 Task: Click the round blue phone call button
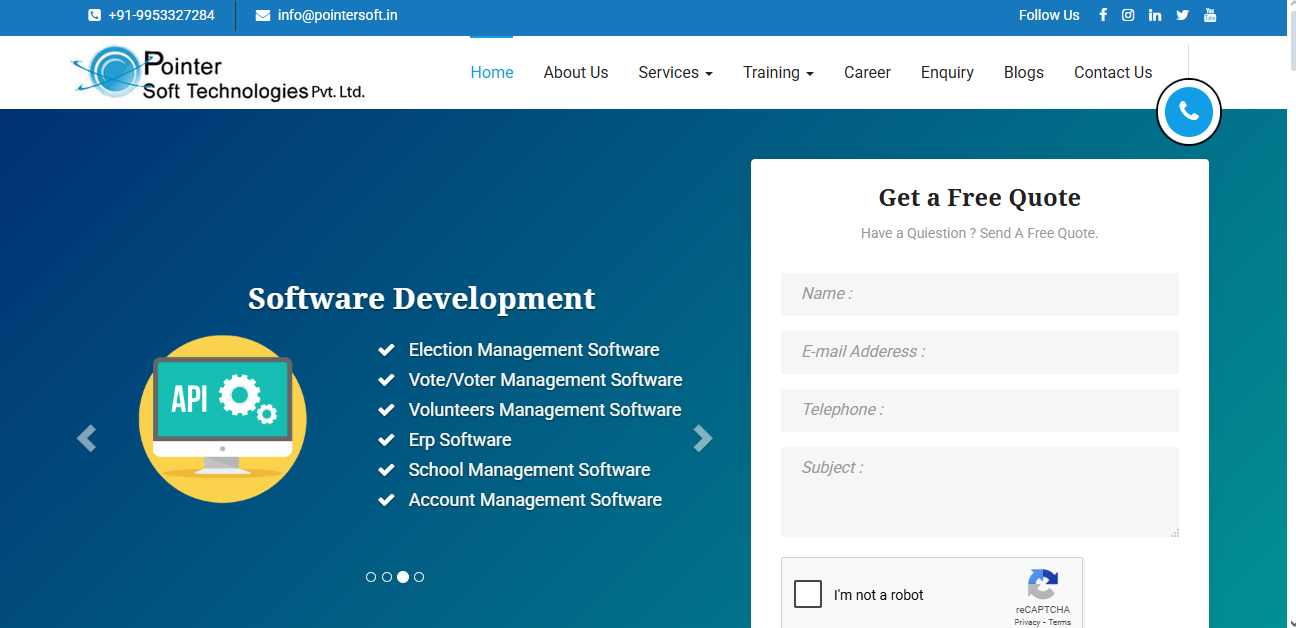tap(1188, 111)
